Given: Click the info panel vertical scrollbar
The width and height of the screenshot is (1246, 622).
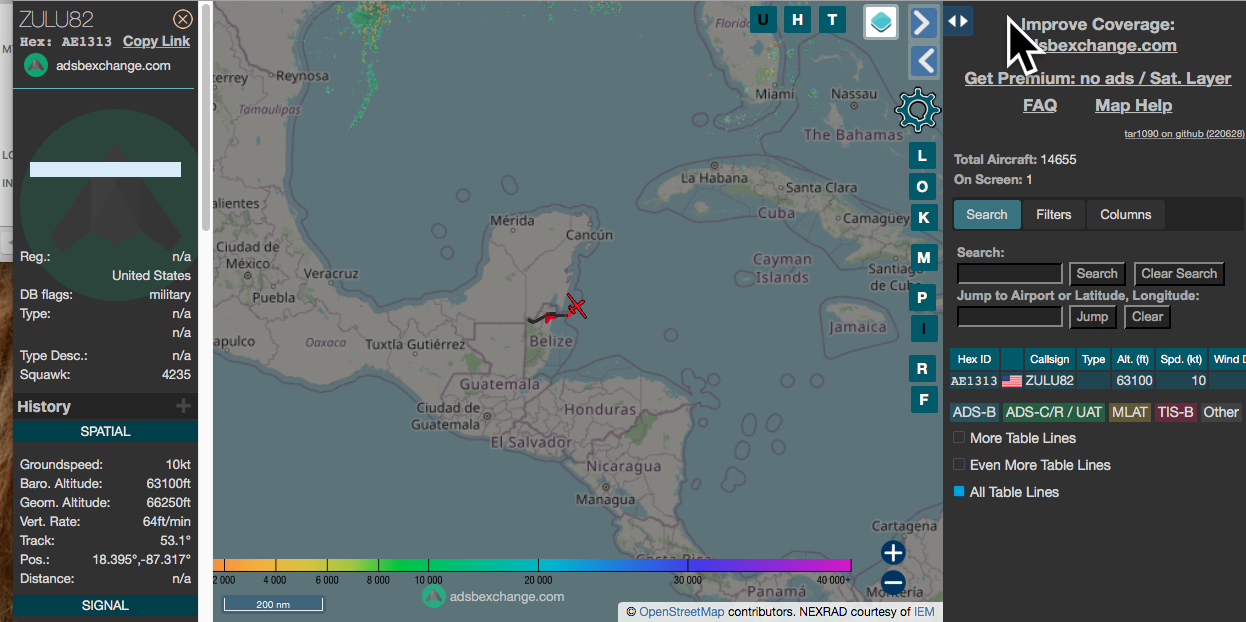Looking at the screenshot, I should pos(206,115).
